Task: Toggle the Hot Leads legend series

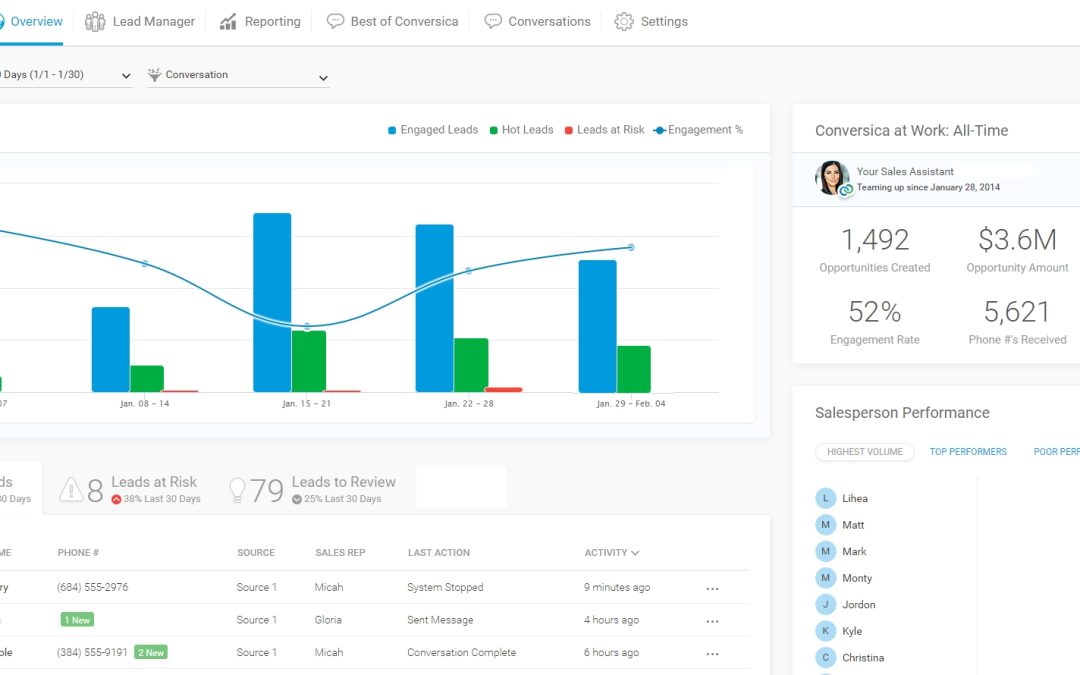Action: 521,129
